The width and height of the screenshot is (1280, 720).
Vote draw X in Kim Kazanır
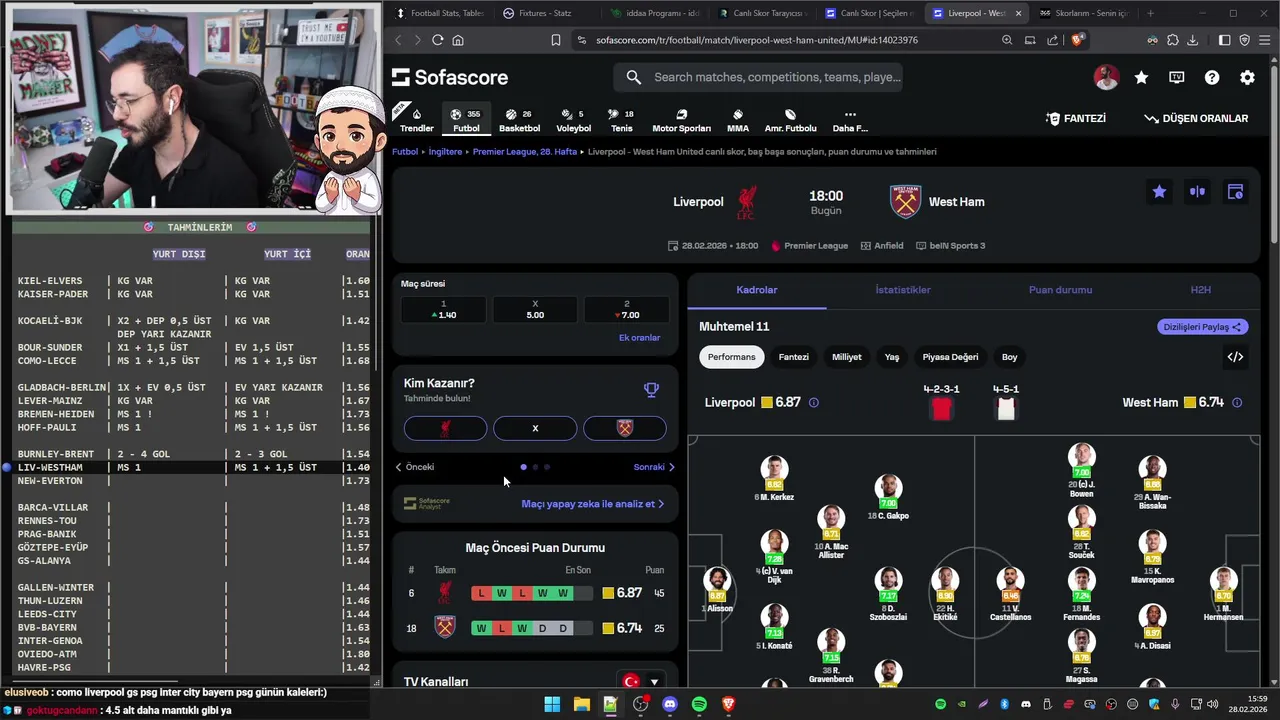pos(535,428)
